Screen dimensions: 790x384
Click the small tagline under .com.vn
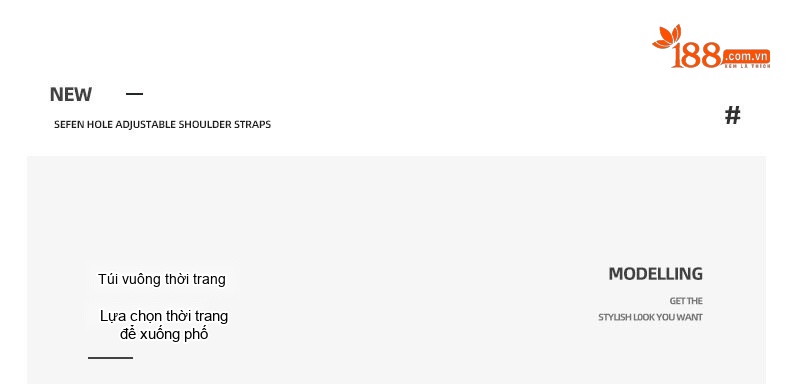tap(747, 66)
